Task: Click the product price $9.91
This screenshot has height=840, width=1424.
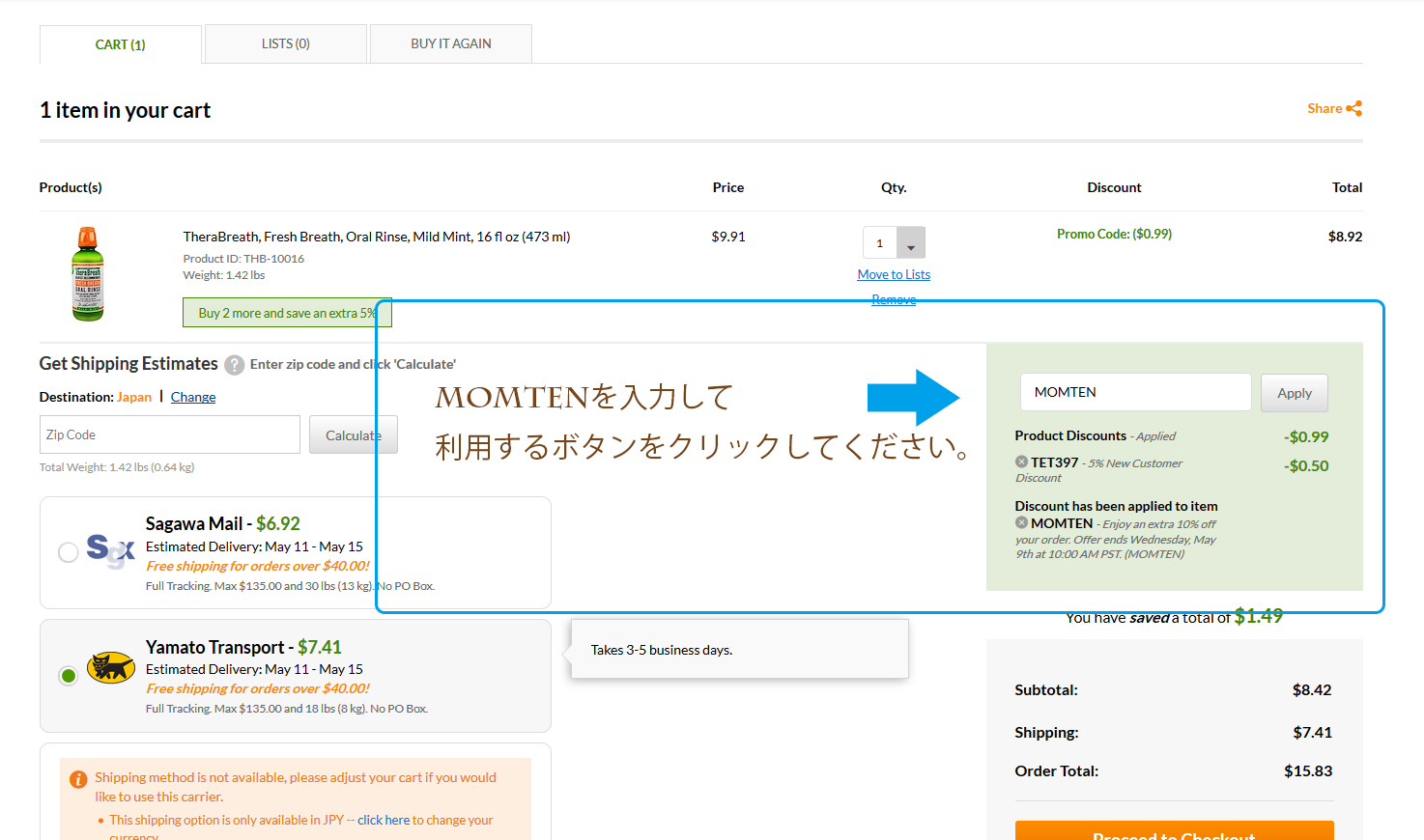Action: [x=728, y=237]
